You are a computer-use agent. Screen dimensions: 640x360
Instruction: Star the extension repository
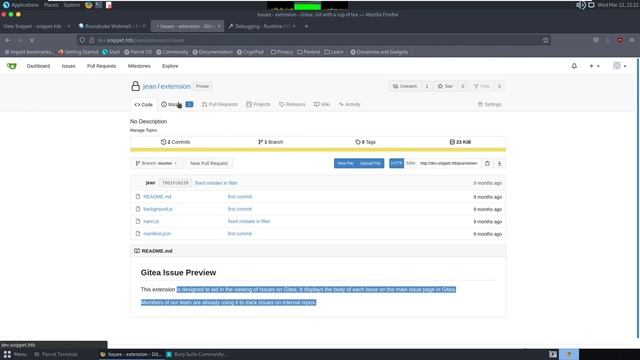point(445,86)
